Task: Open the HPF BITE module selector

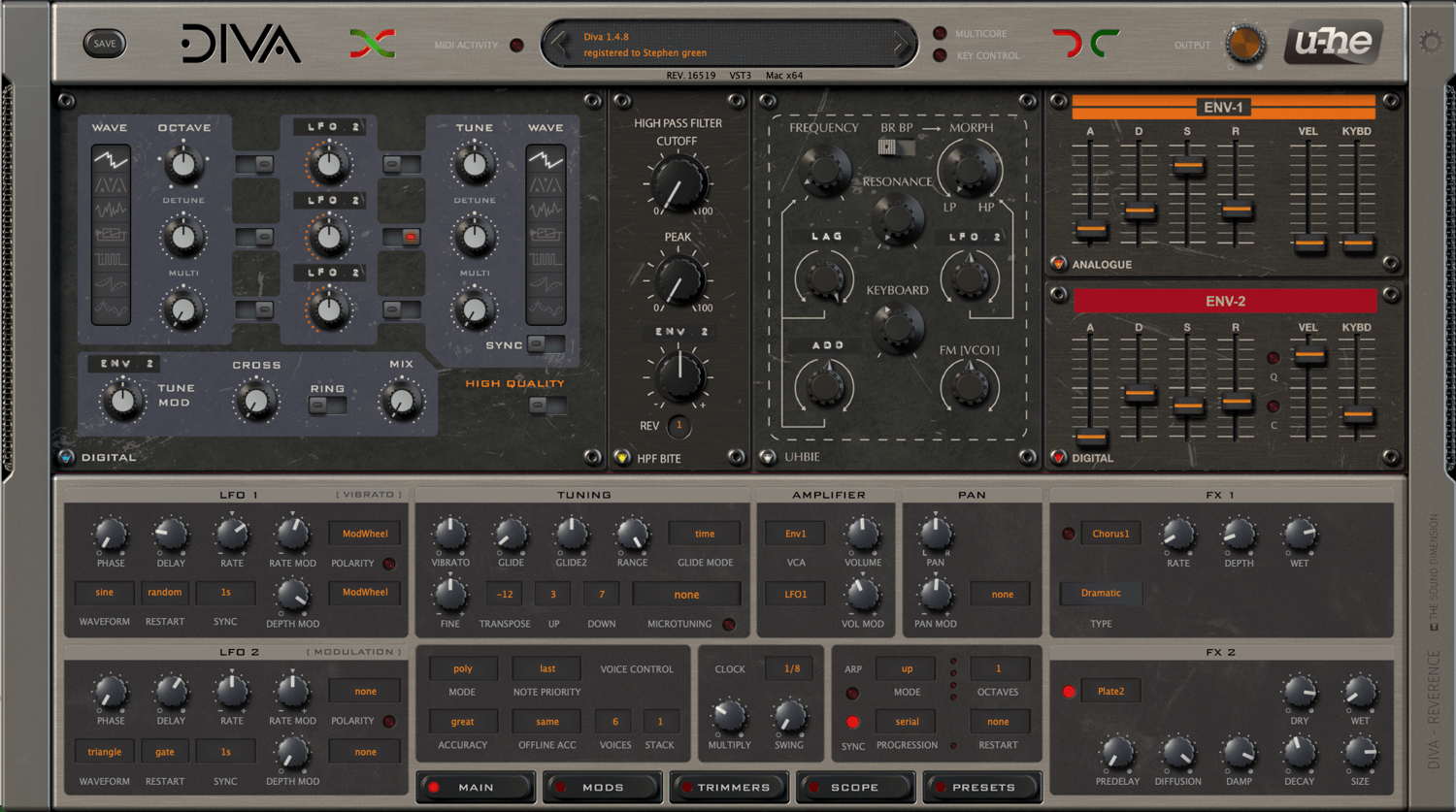Action: (x=622, y=458)
